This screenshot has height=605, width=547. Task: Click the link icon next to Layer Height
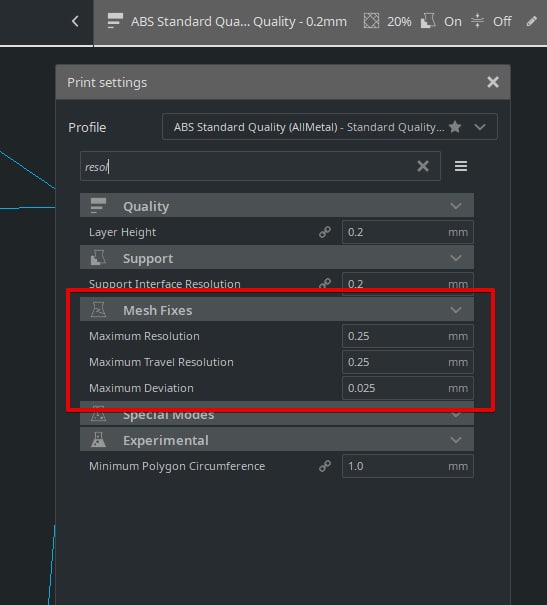pos(325,232)
